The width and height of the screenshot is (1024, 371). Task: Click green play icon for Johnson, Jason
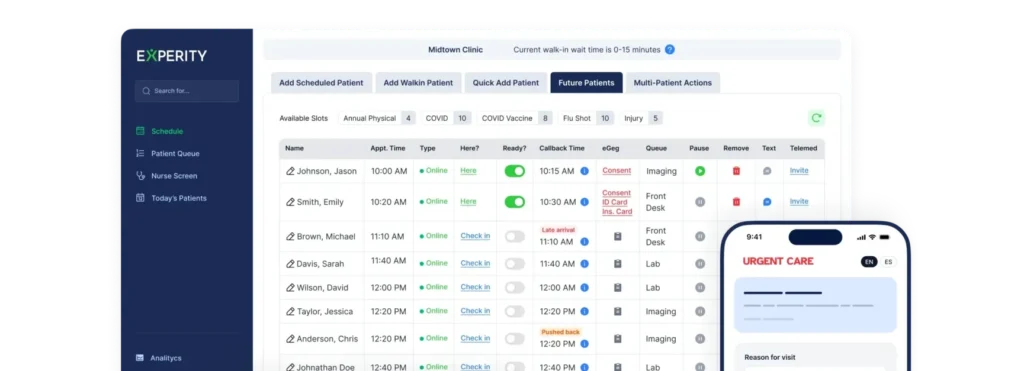pos(700,171)
